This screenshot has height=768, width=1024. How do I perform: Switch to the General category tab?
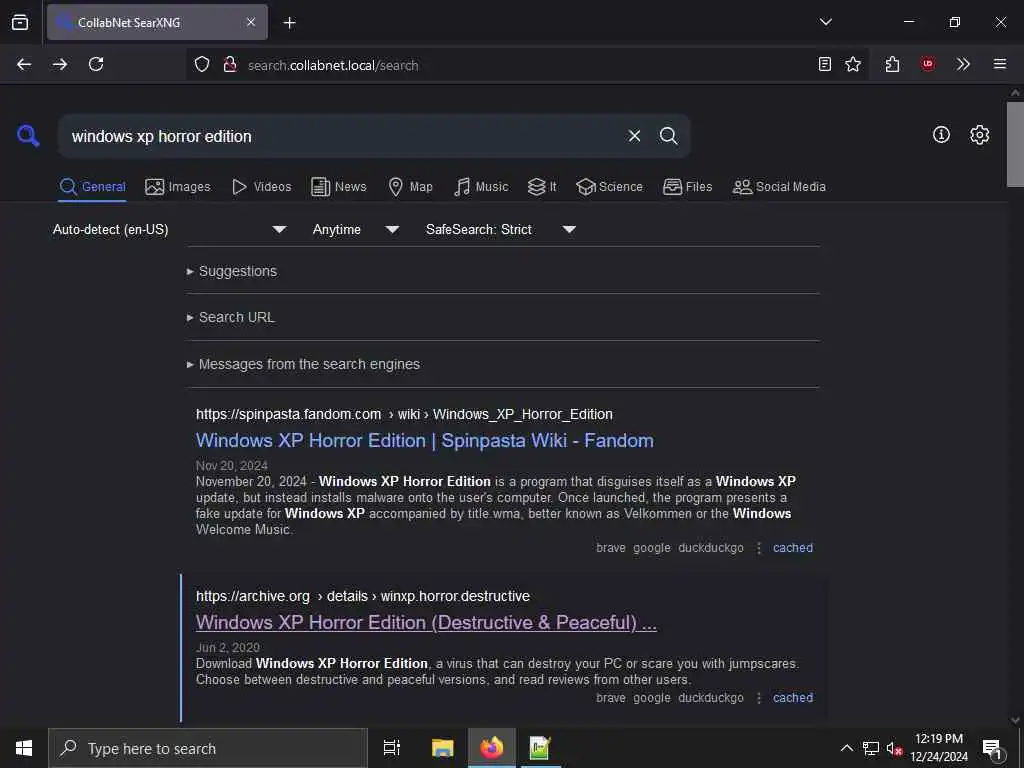(92, 187)
